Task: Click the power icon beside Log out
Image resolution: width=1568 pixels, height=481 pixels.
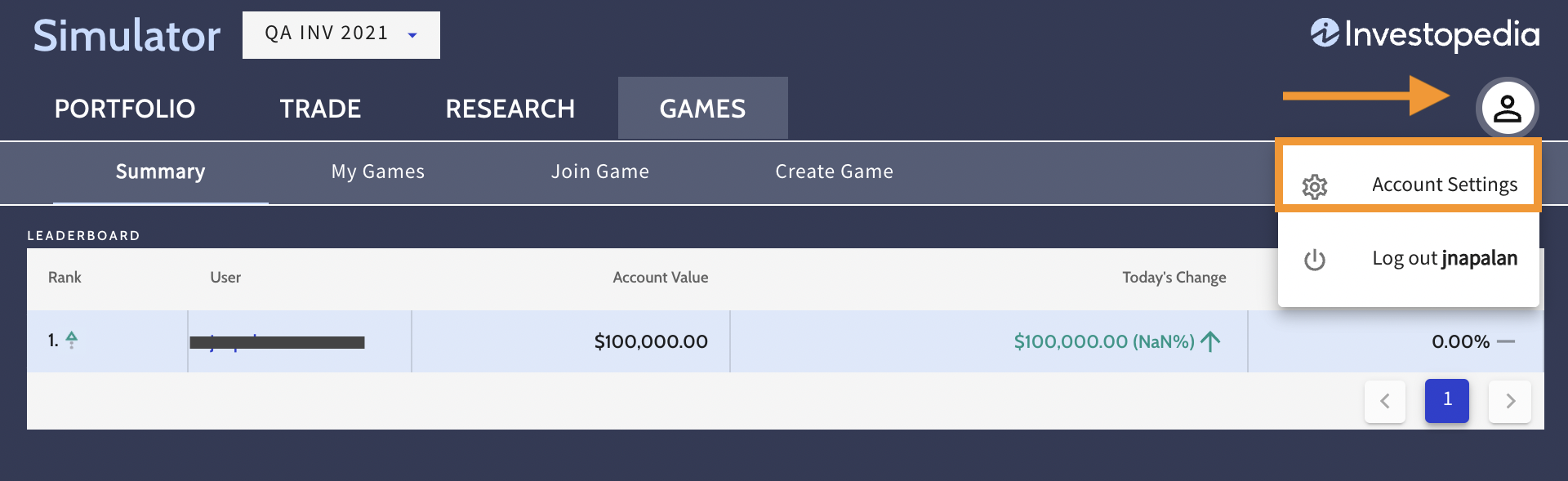Action: coord(1315,260)
